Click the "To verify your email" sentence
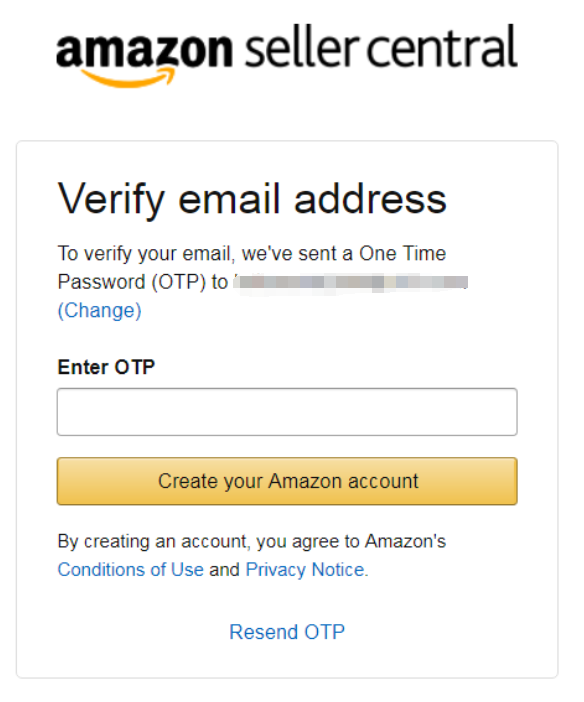Viewport: 584px width, 702px height. click(146, 254)
